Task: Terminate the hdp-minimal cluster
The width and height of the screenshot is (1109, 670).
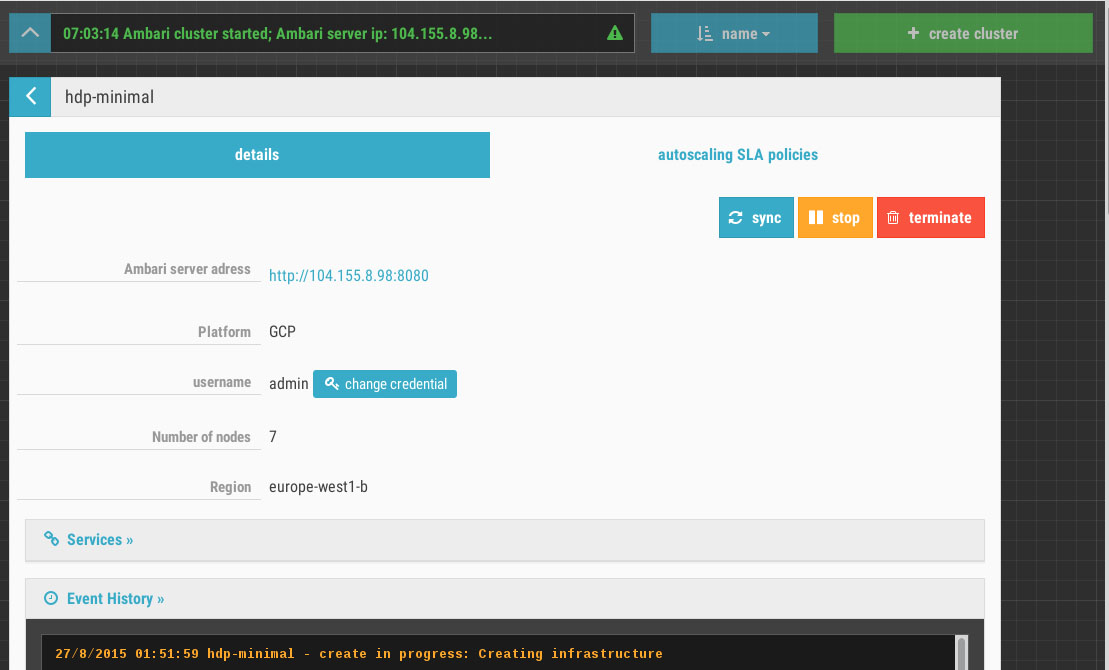Action: 930,218
